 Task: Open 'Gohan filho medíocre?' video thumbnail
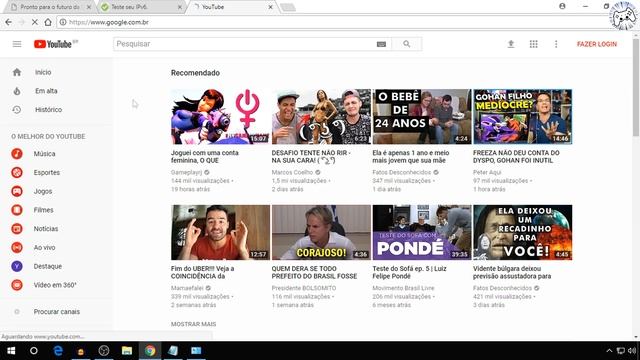tap(522, 116)
